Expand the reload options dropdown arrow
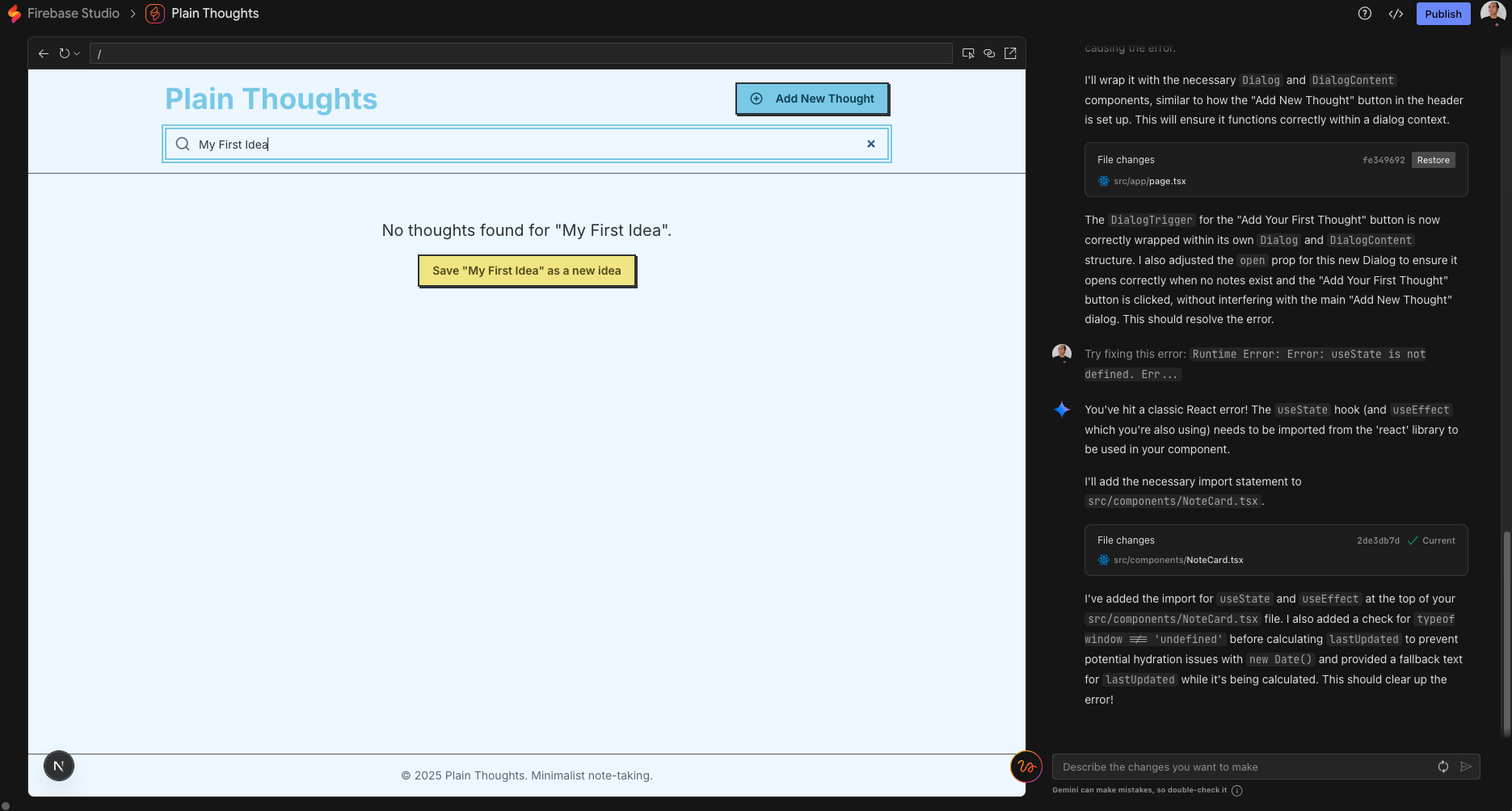Screen dimensions: 1512x811 [x=77, y=53]
